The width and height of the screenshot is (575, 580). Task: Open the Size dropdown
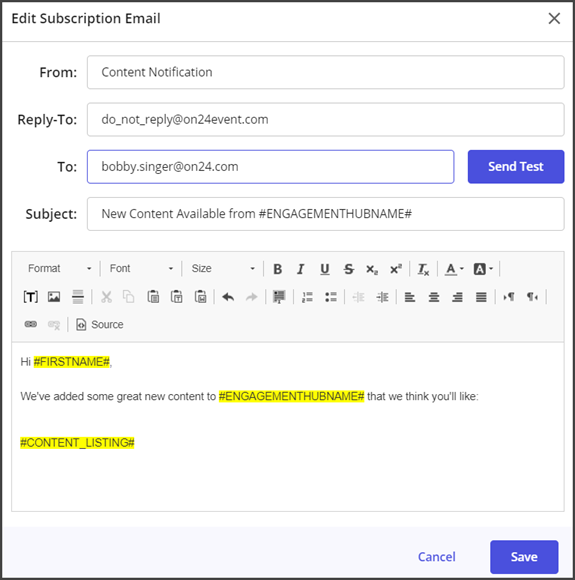click(223, 269)
